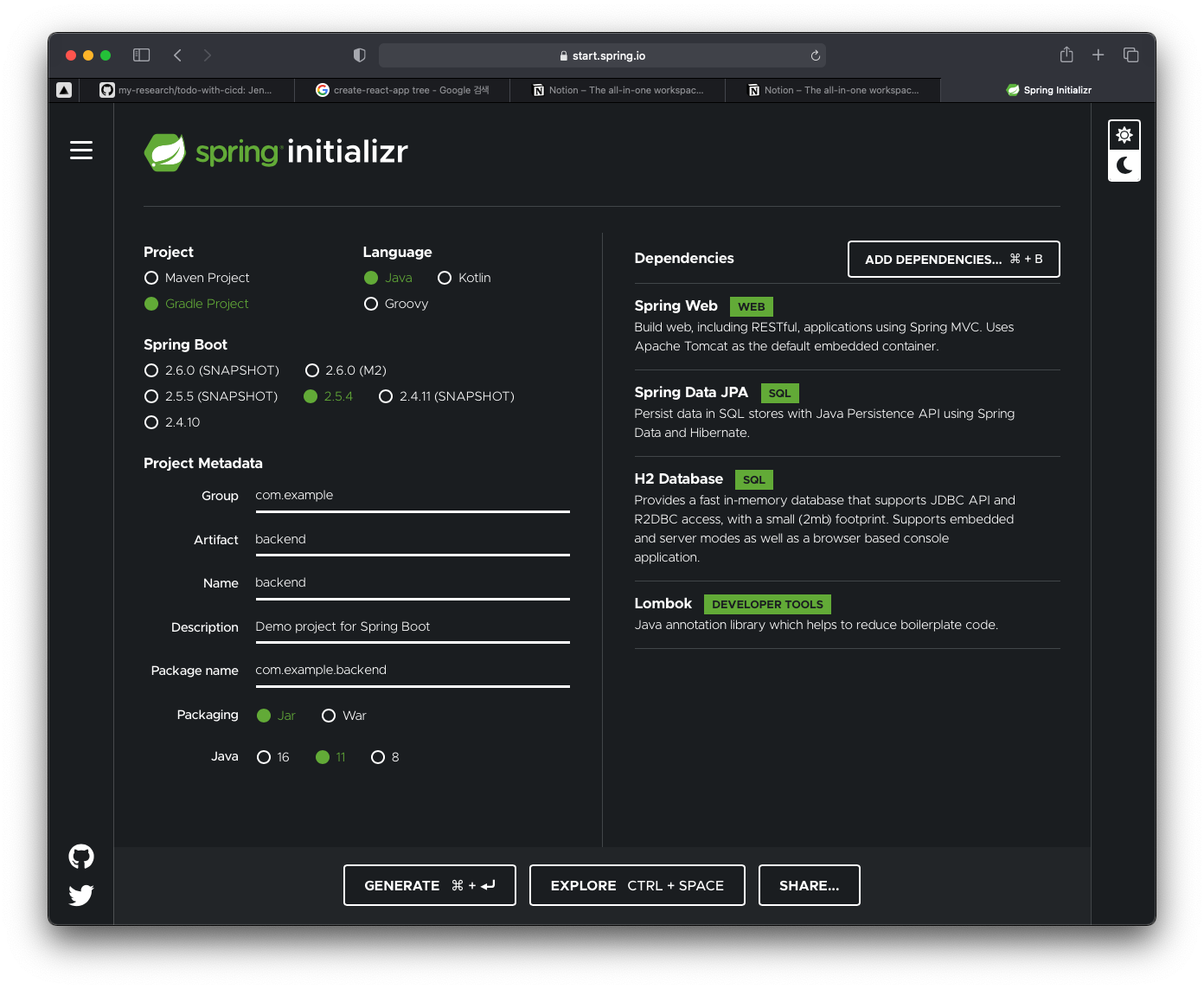
Task: Switch to dark theme moon icon
Action: click(1124, 165)
